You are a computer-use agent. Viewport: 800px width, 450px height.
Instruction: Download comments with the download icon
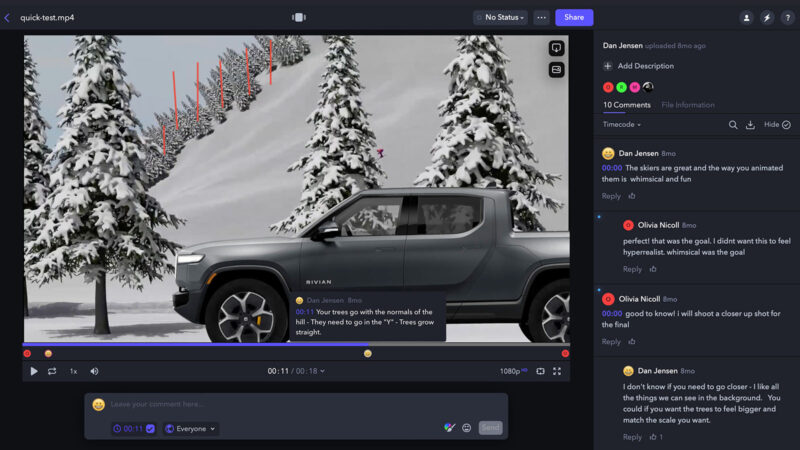[x=750, y=124]
